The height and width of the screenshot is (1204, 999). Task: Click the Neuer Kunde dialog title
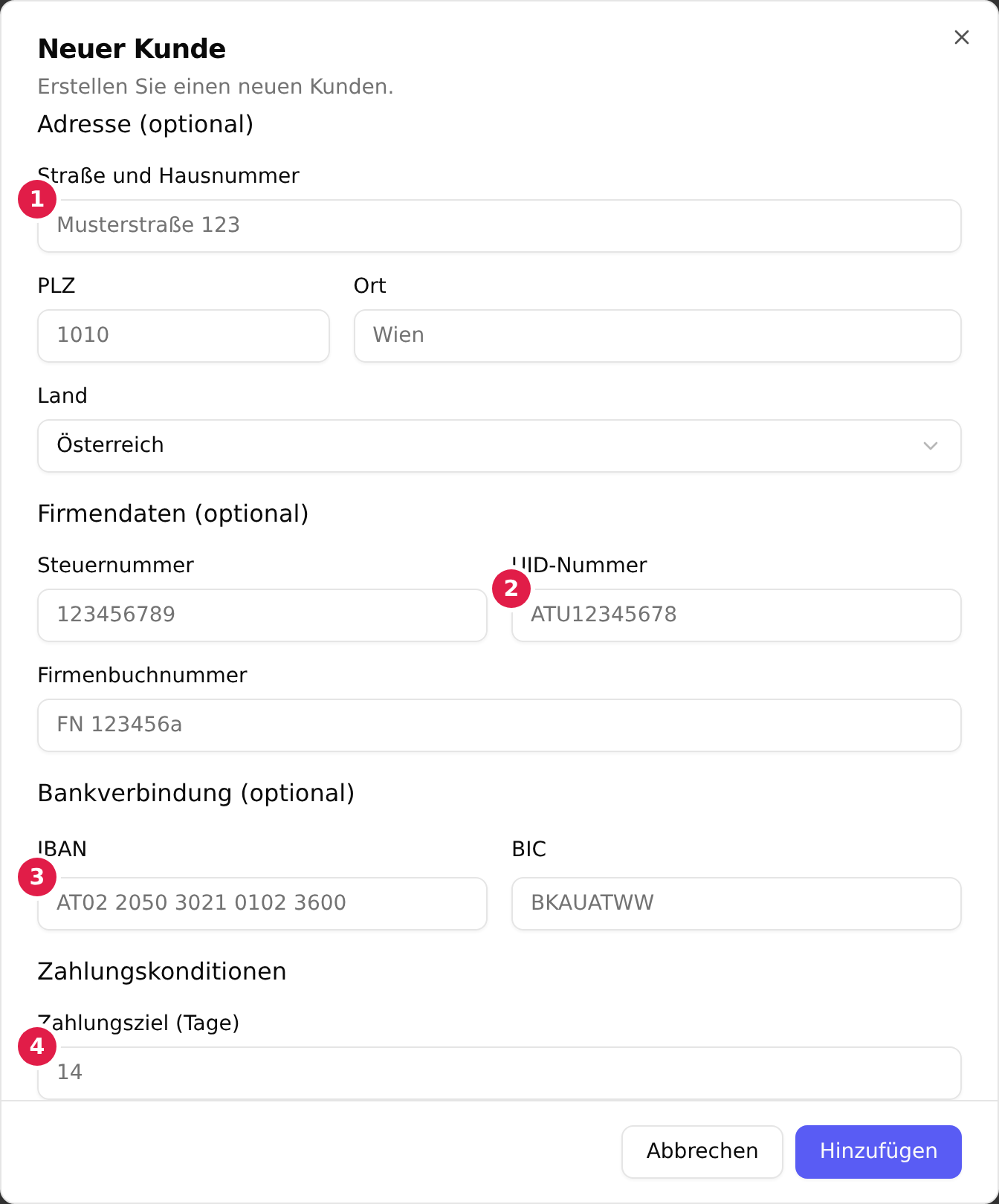132,49
